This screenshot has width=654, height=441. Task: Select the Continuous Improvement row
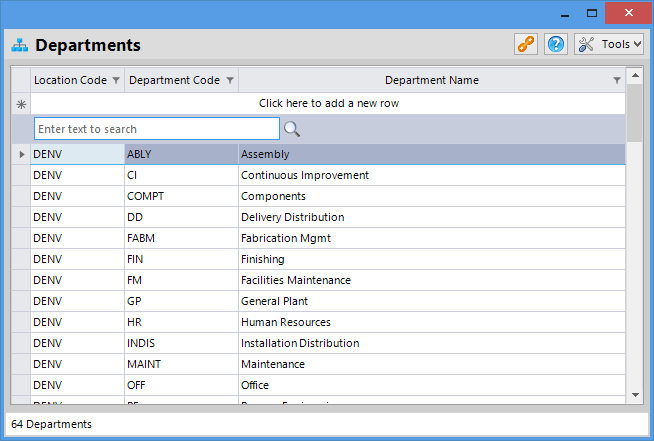[304, 175]
